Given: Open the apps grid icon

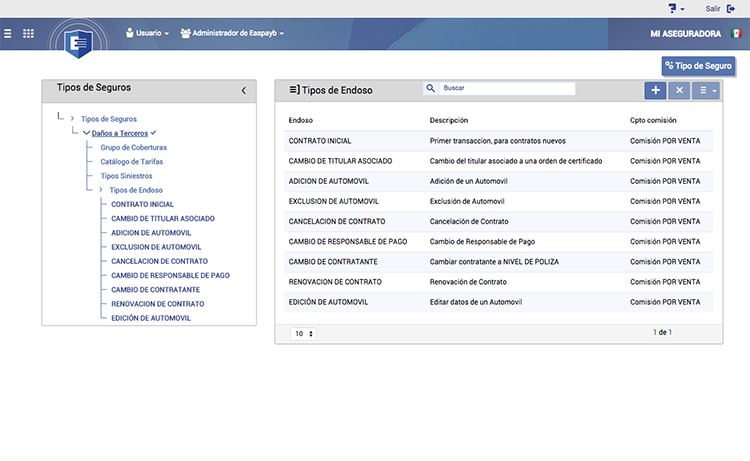Looking at the screenshot, I should coord(28,33).
